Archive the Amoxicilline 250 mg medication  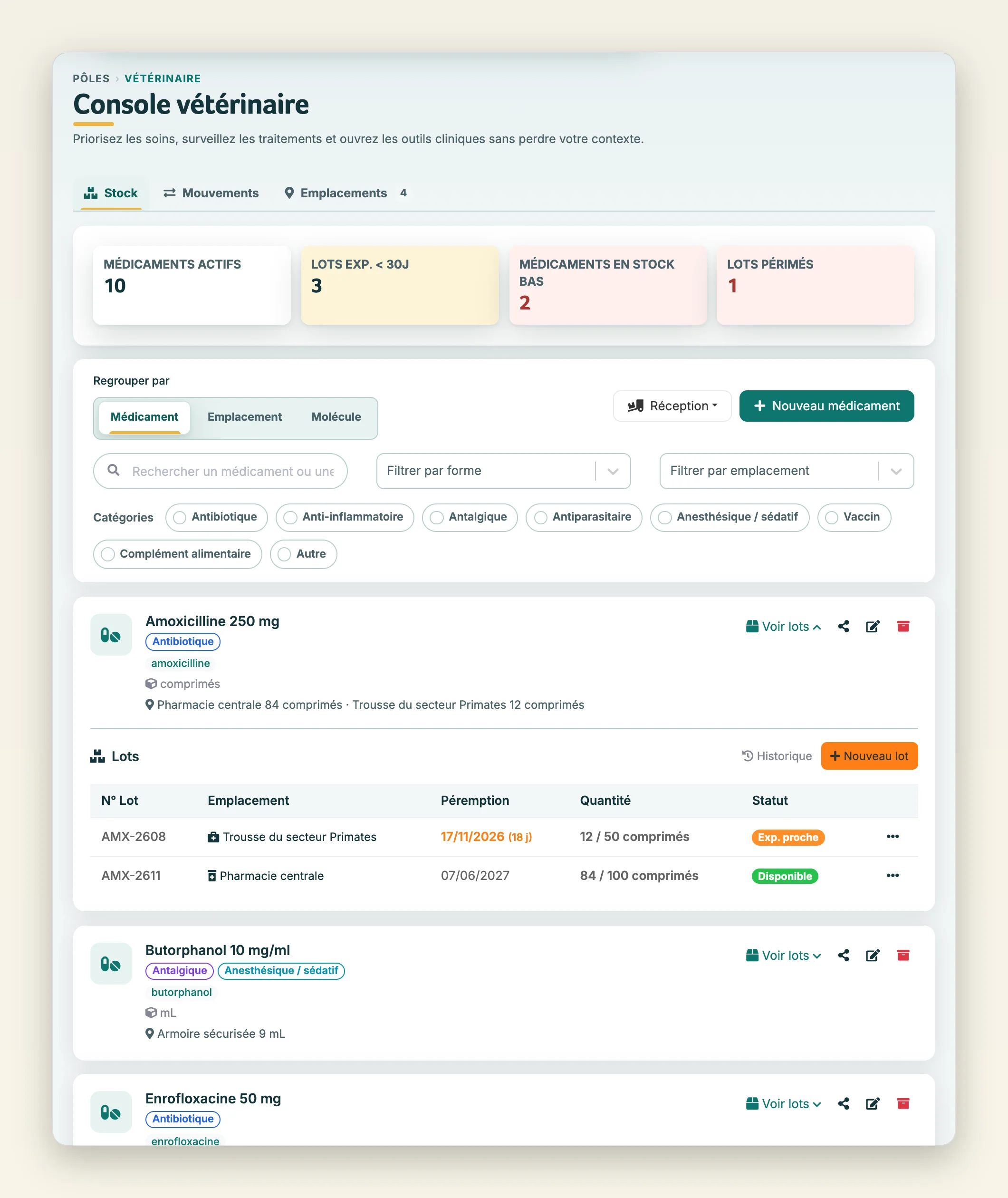[903, 627]
